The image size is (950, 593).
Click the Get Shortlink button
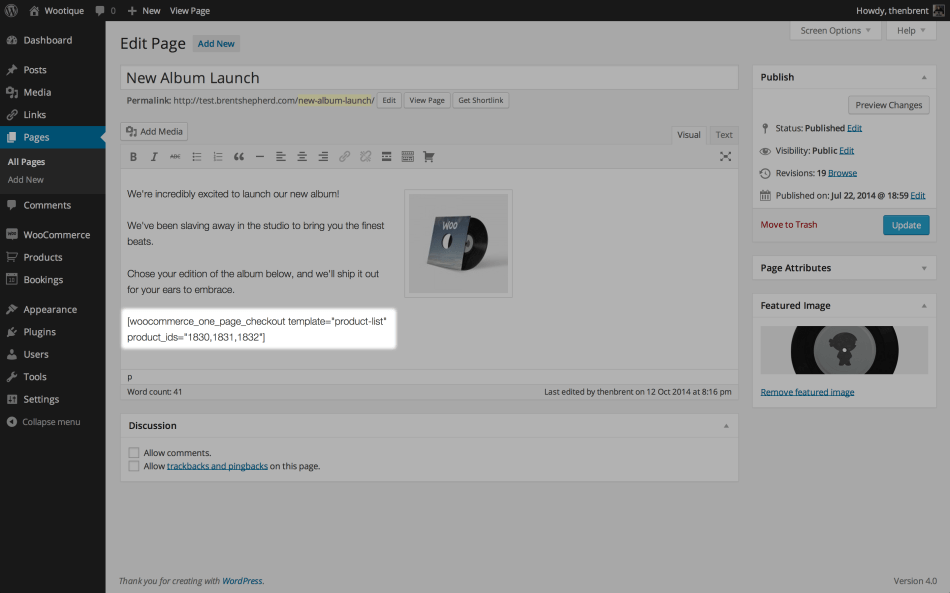[480, 101]
